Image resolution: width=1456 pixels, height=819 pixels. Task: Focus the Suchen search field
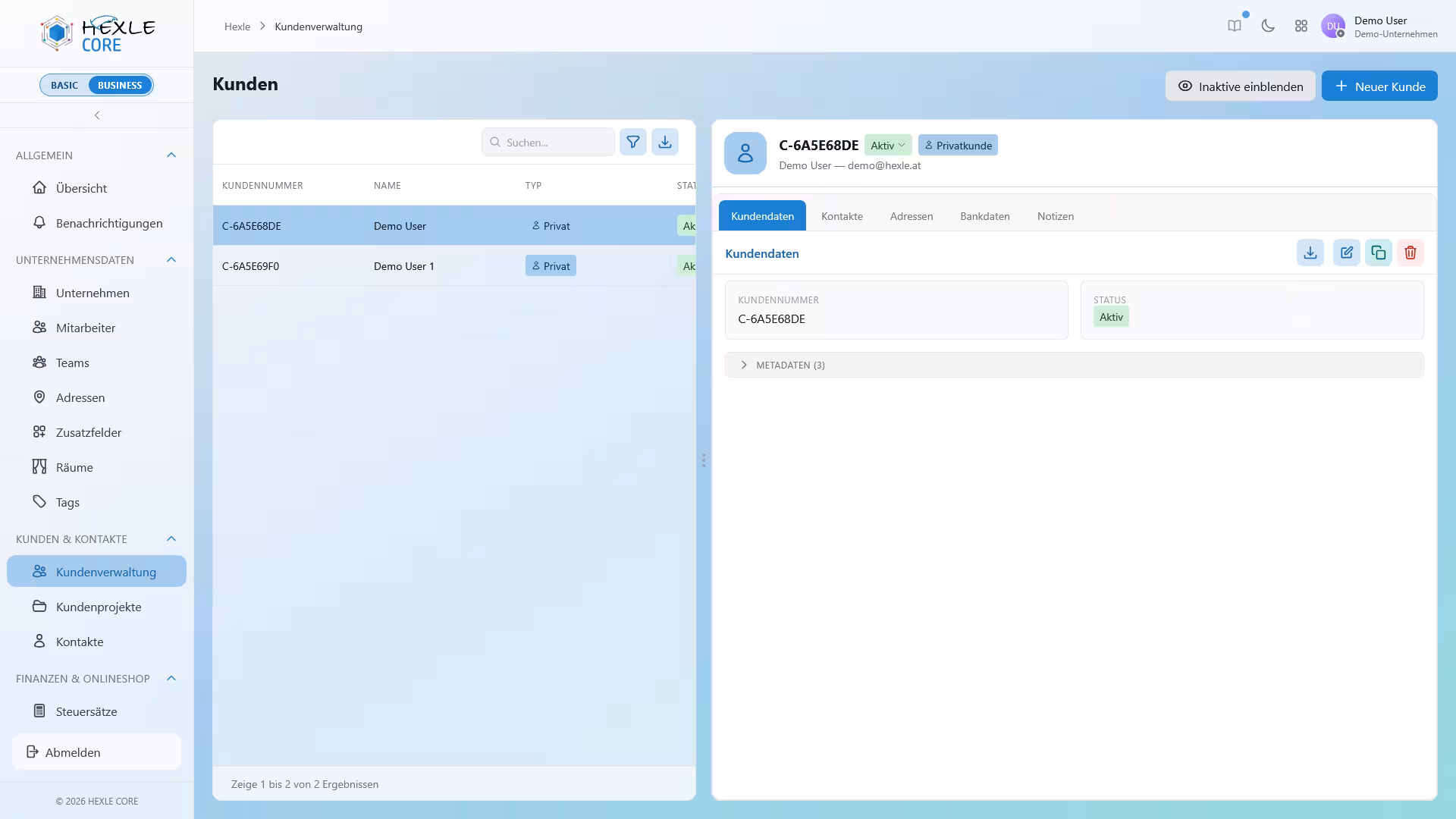point(548,142)
